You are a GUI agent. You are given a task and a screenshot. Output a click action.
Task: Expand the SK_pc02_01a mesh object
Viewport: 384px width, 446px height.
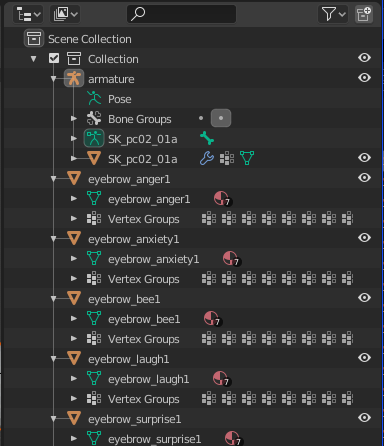point(74,158)
